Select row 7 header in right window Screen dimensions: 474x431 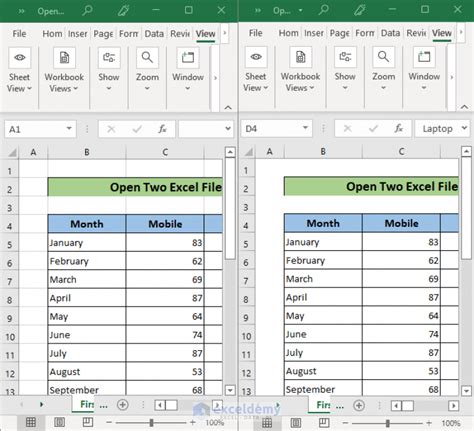pos(246,279)
